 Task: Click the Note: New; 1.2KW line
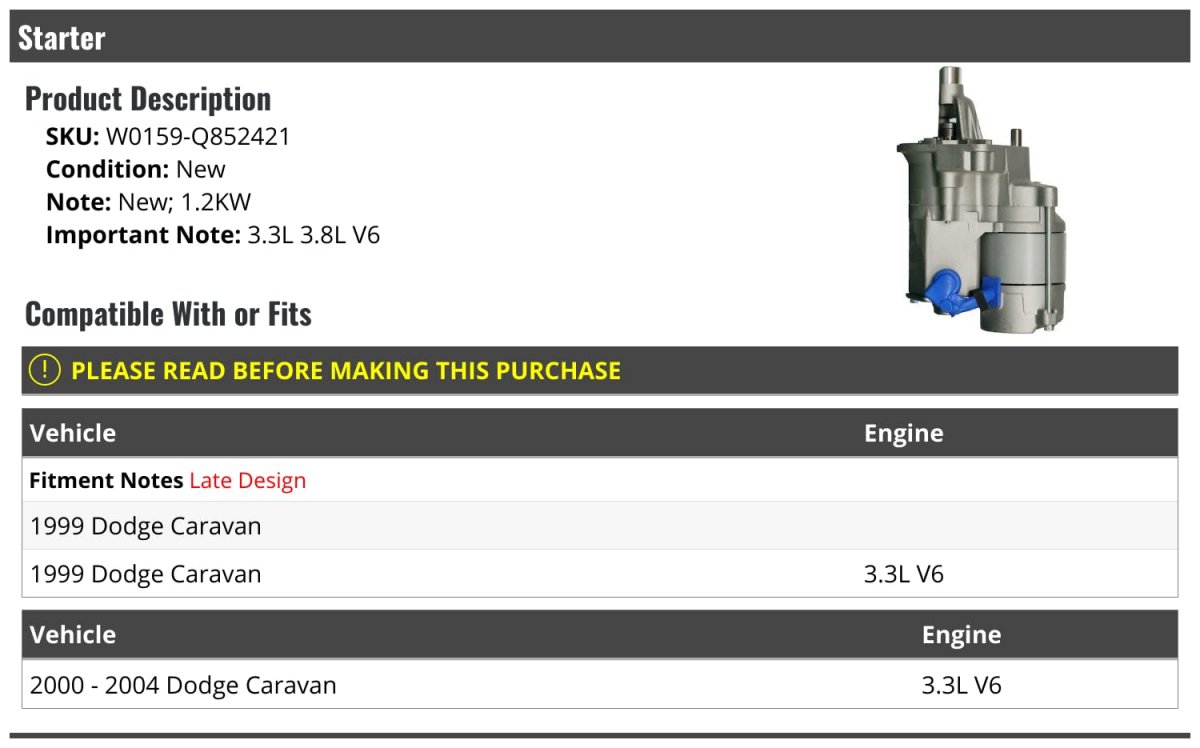coord(148,202)
